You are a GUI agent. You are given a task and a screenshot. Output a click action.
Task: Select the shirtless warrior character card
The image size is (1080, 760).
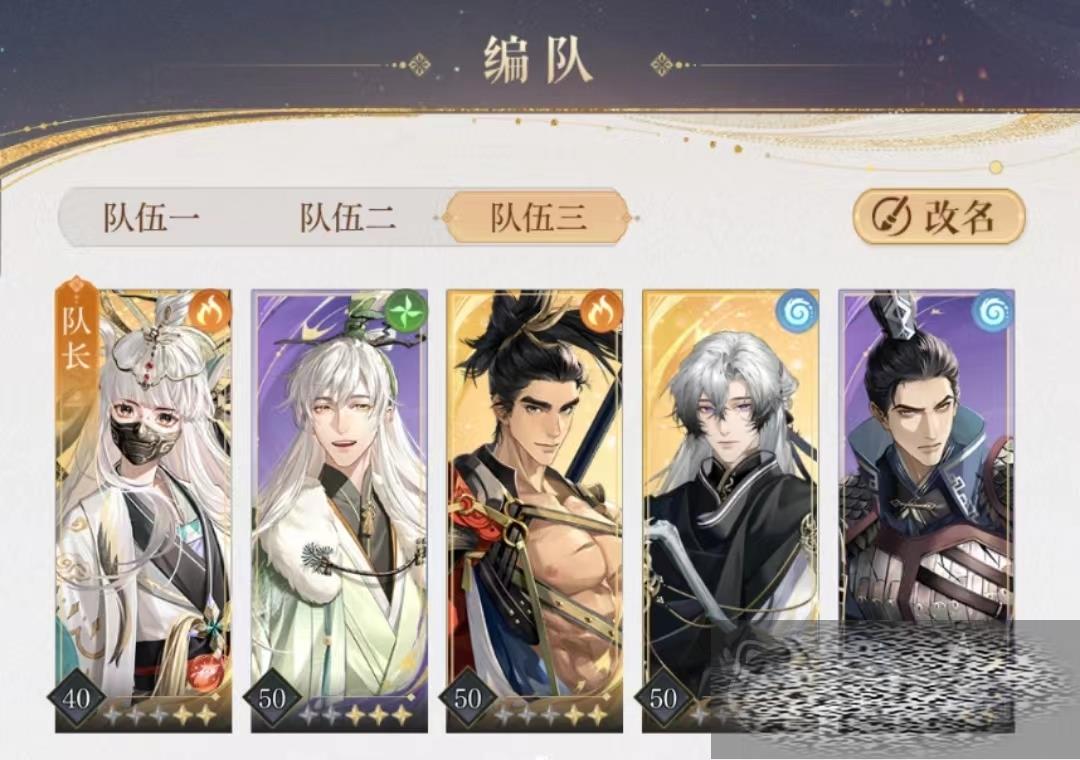point(534,511)
